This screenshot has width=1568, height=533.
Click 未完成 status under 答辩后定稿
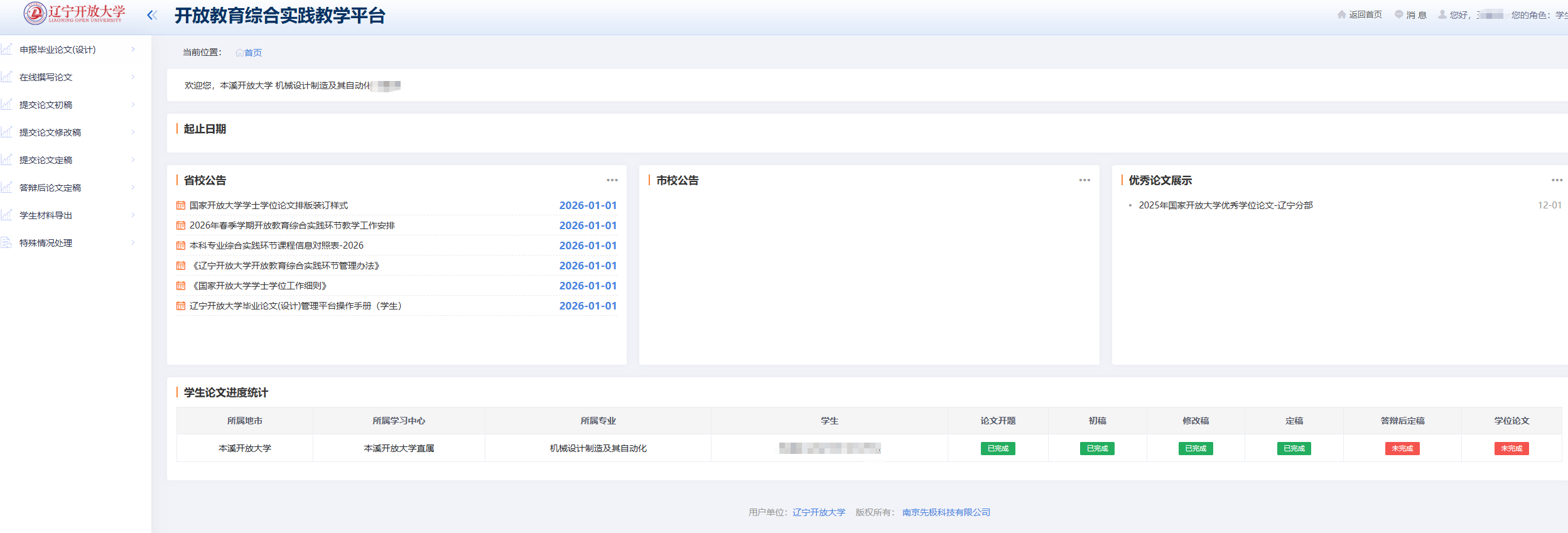[1402, 448]
